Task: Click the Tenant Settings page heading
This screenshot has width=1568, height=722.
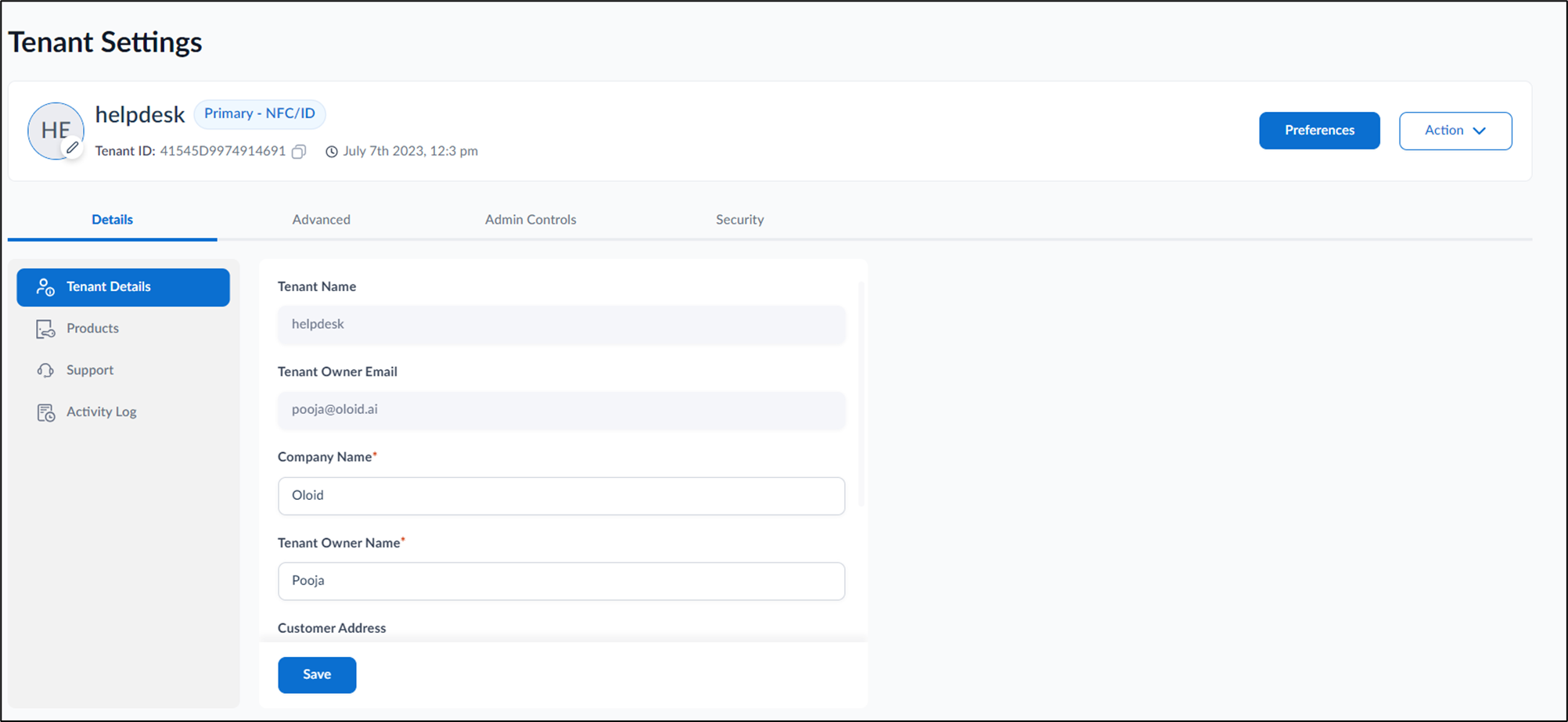Action: point(105,42)
